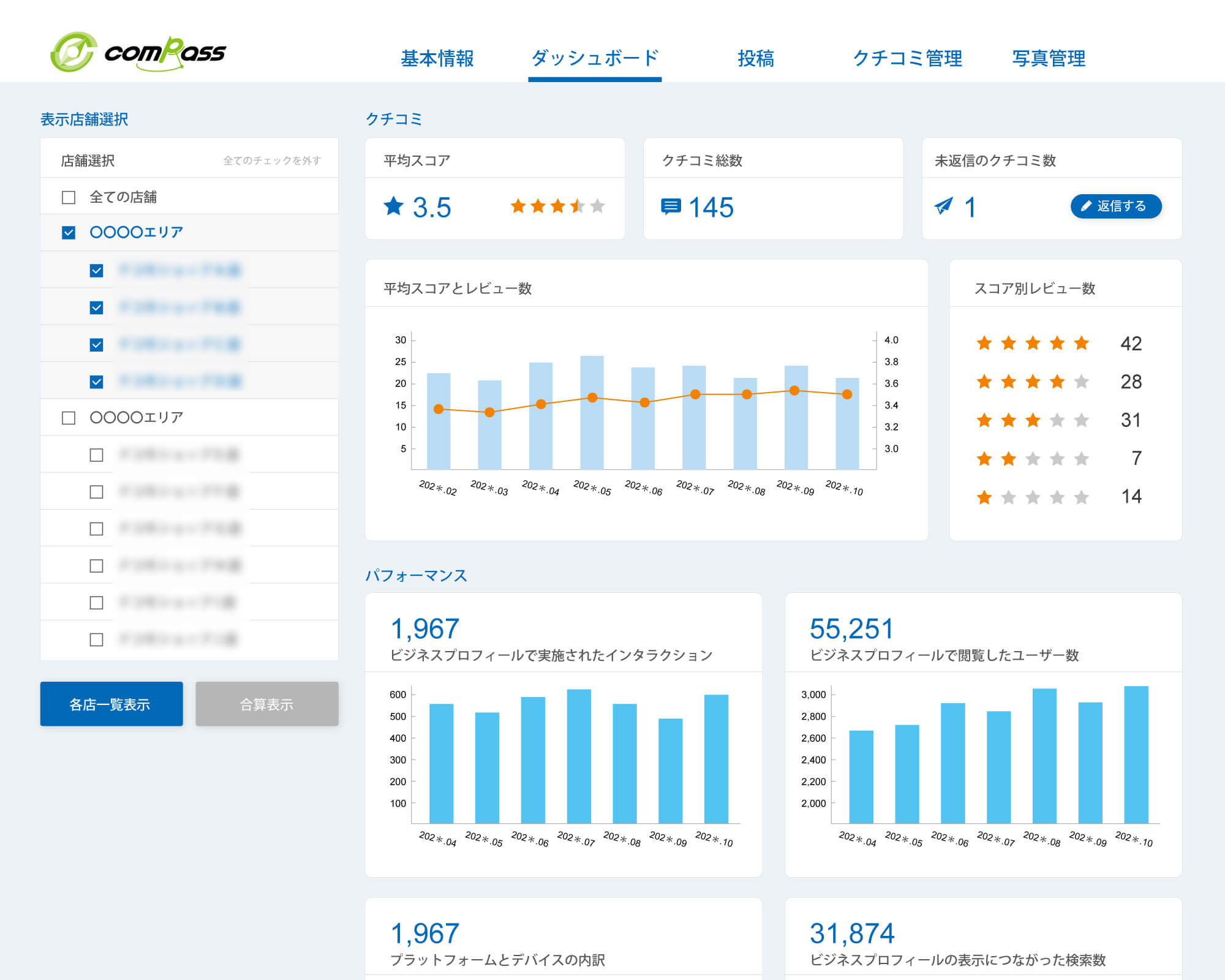Click 全てのチェックを外す link
Viewport: 1225px width, 980px height.
click(x=272, y=160)
